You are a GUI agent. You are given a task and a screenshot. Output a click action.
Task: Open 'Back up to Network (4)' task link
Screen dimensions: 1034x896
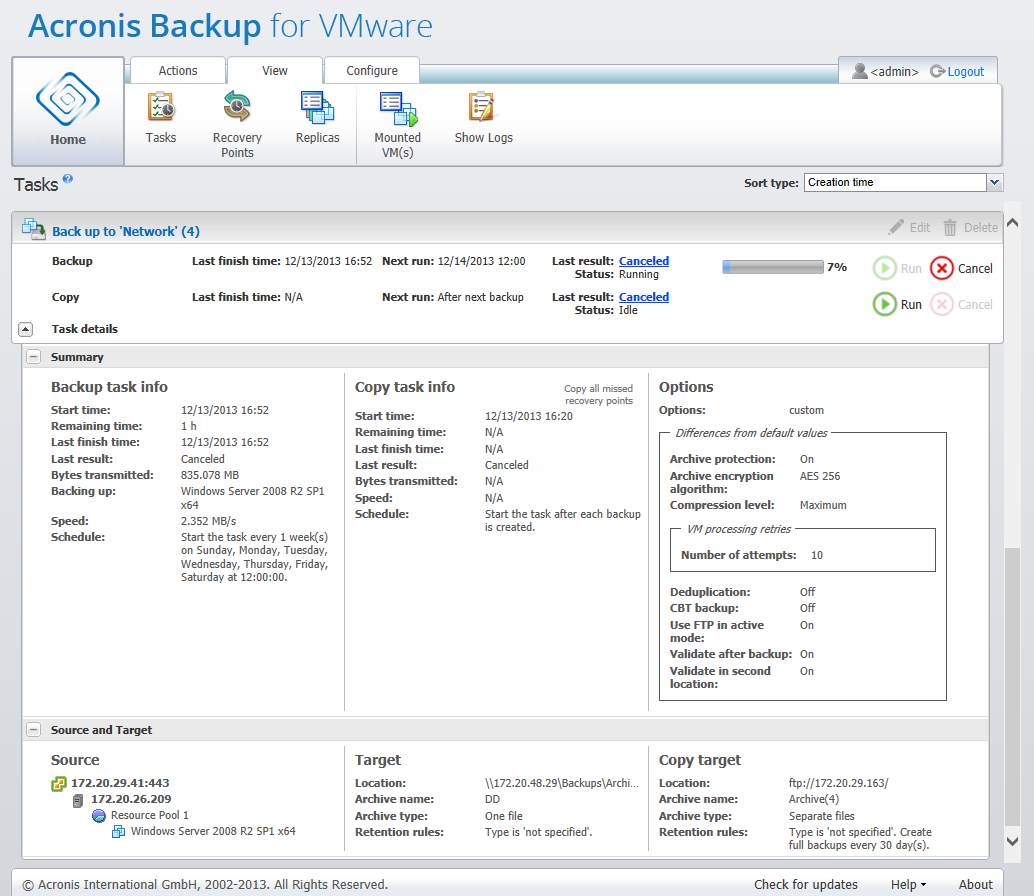pyautogui.click(x=126, y=231)
